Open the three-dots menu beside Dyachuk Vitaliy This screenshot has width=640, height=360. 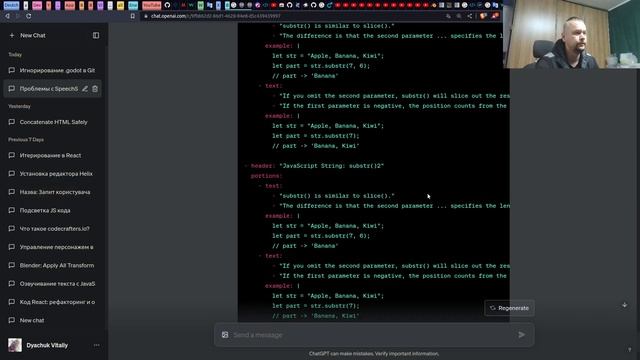pyautogui.click(x=96, y=345)
